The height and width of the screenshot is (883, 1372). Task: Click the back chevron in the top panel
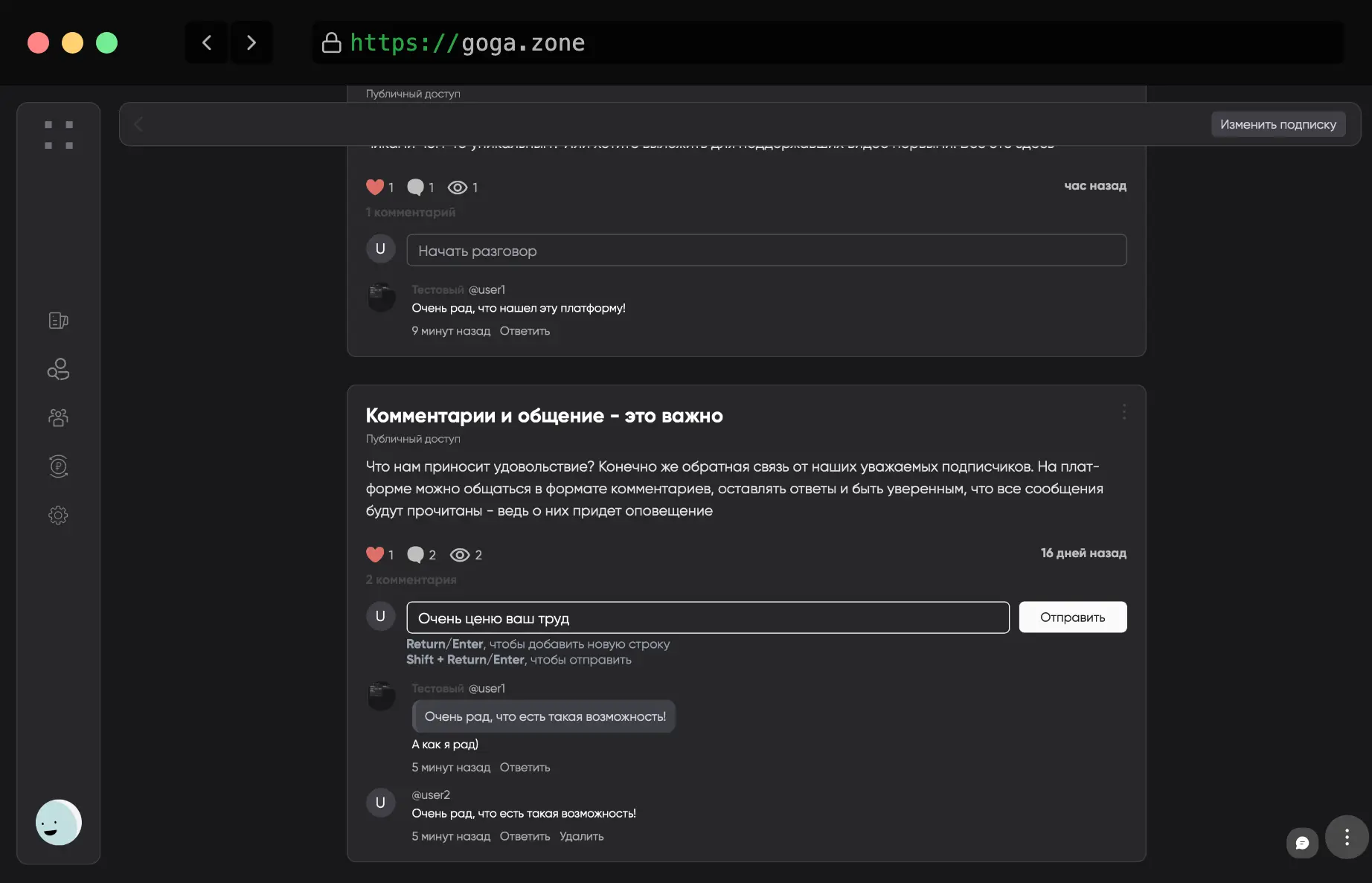pyautogui.click(x=138, y=124)
